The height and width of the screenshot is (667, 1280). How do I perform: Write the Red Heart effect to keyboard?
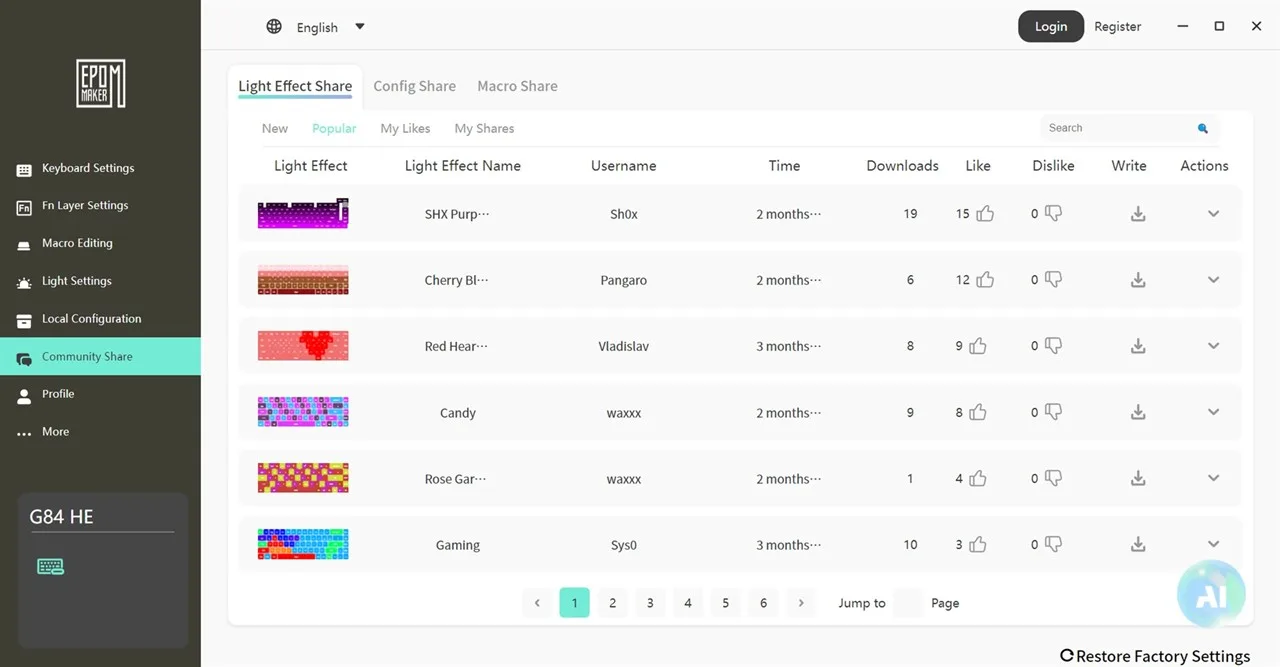(1138, 346)
